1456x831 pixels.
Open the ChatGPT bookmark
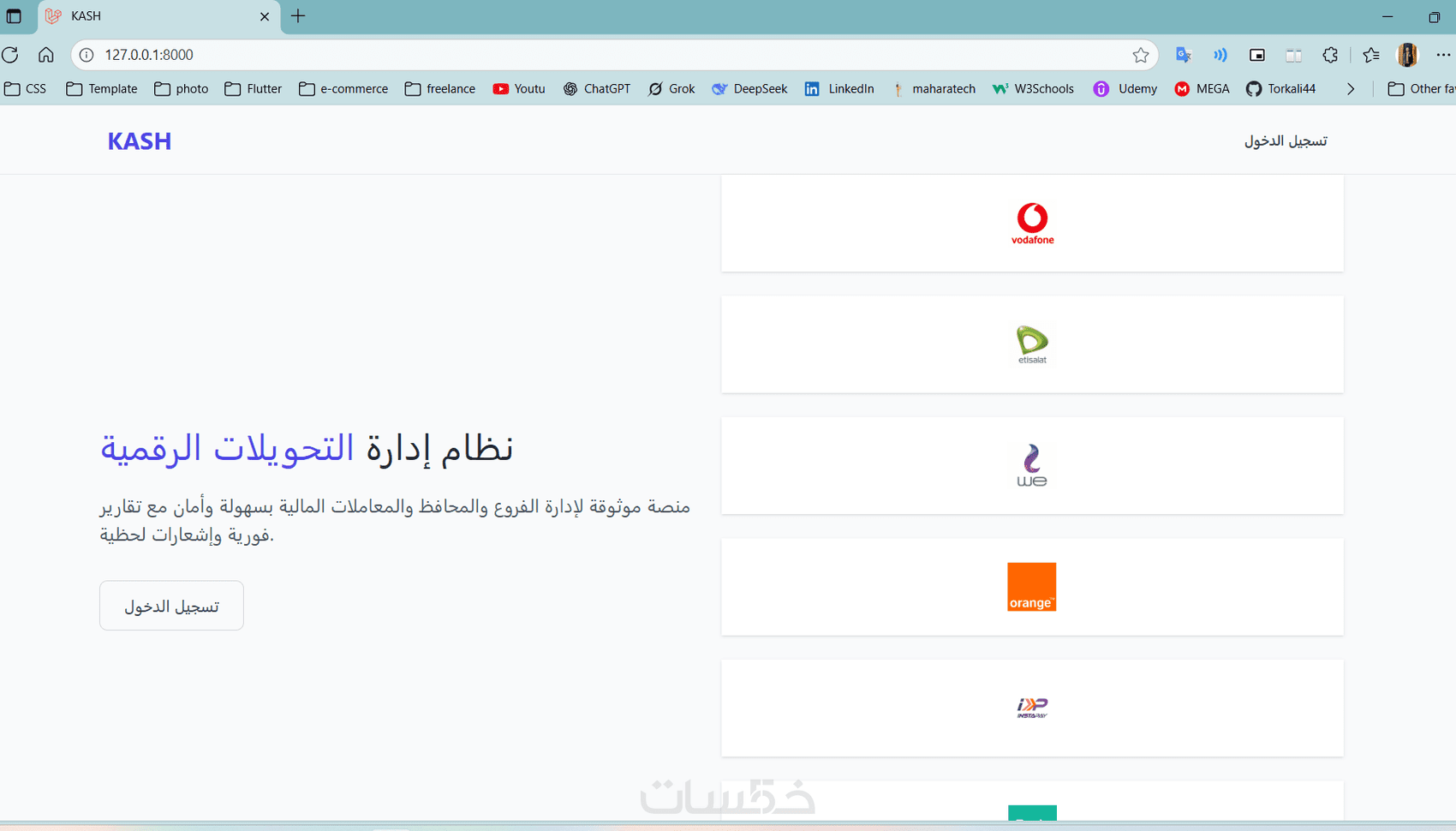pyautogui.click(x=597, y=89)
